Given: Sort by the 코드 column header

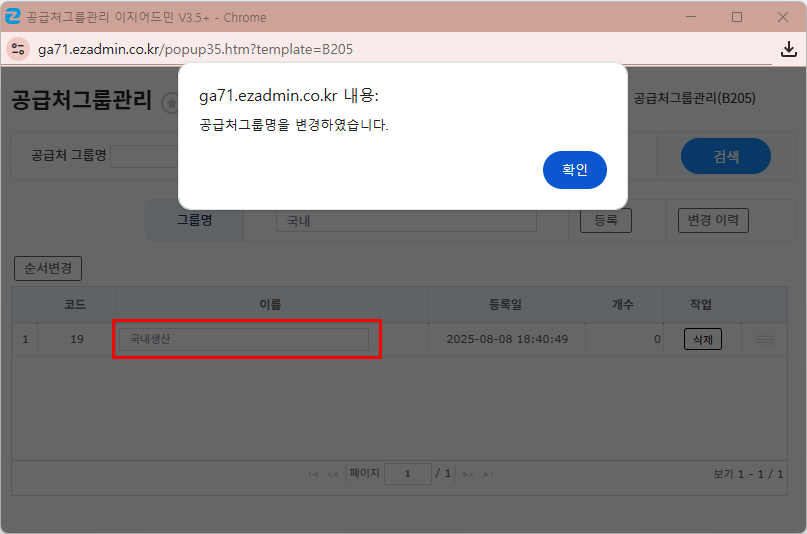Looking at the screenshot, I should coord(76,304).
